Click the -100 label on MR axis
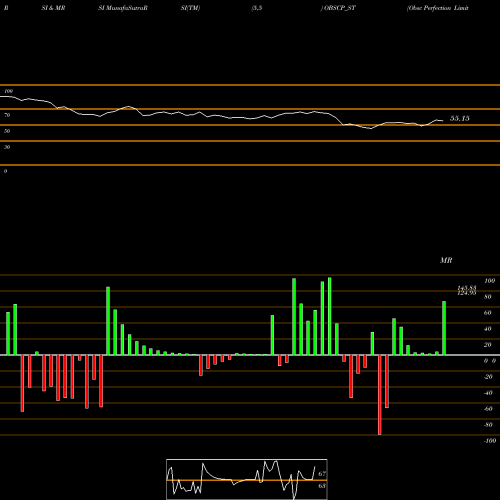This screenshot has width=500, height=500. pyautogui.click(x=490, y=441)
